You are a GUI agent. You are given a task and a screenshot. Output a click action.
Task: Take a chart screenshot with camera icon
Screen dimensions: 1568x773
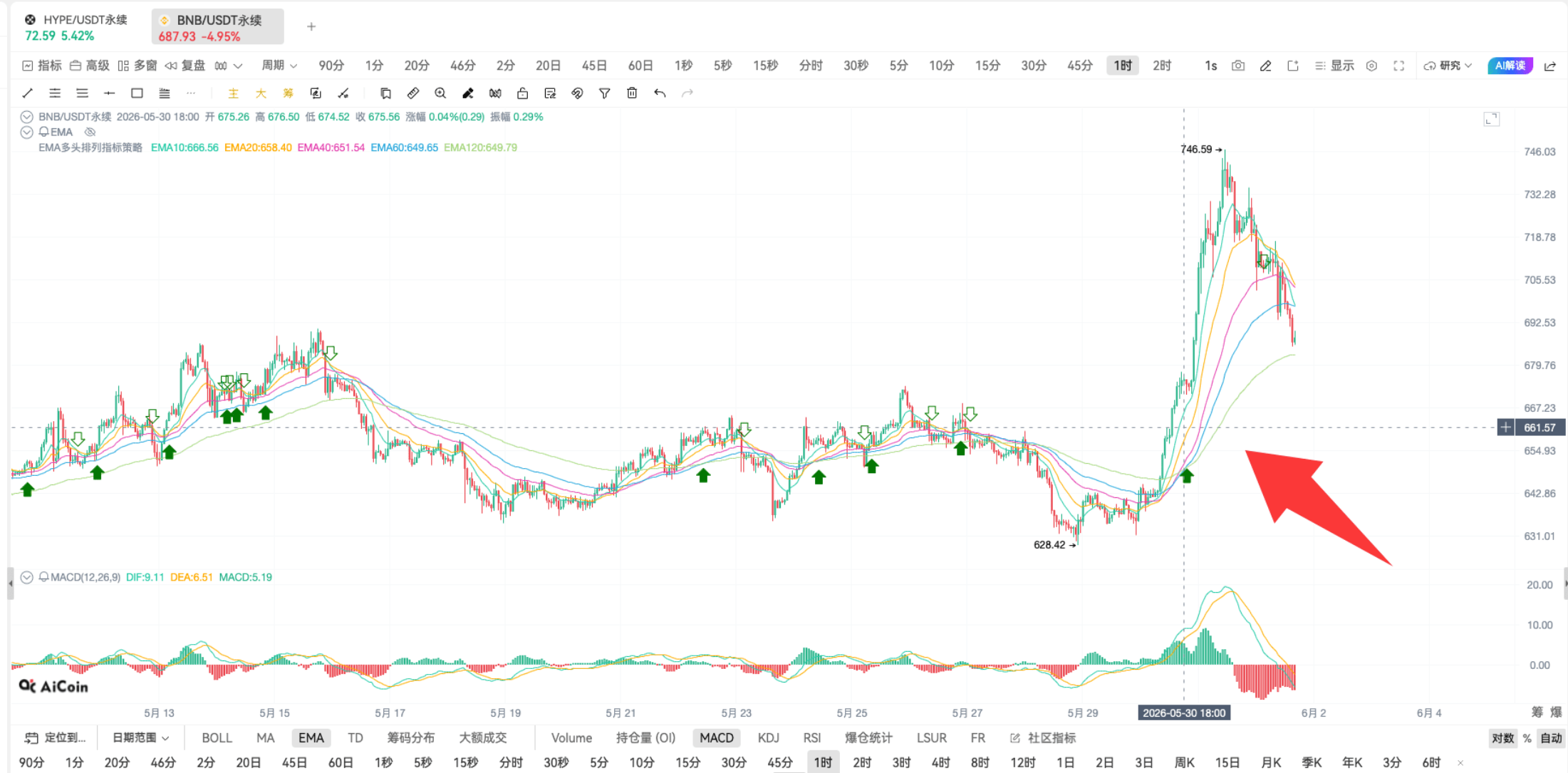coord(1238,66)
